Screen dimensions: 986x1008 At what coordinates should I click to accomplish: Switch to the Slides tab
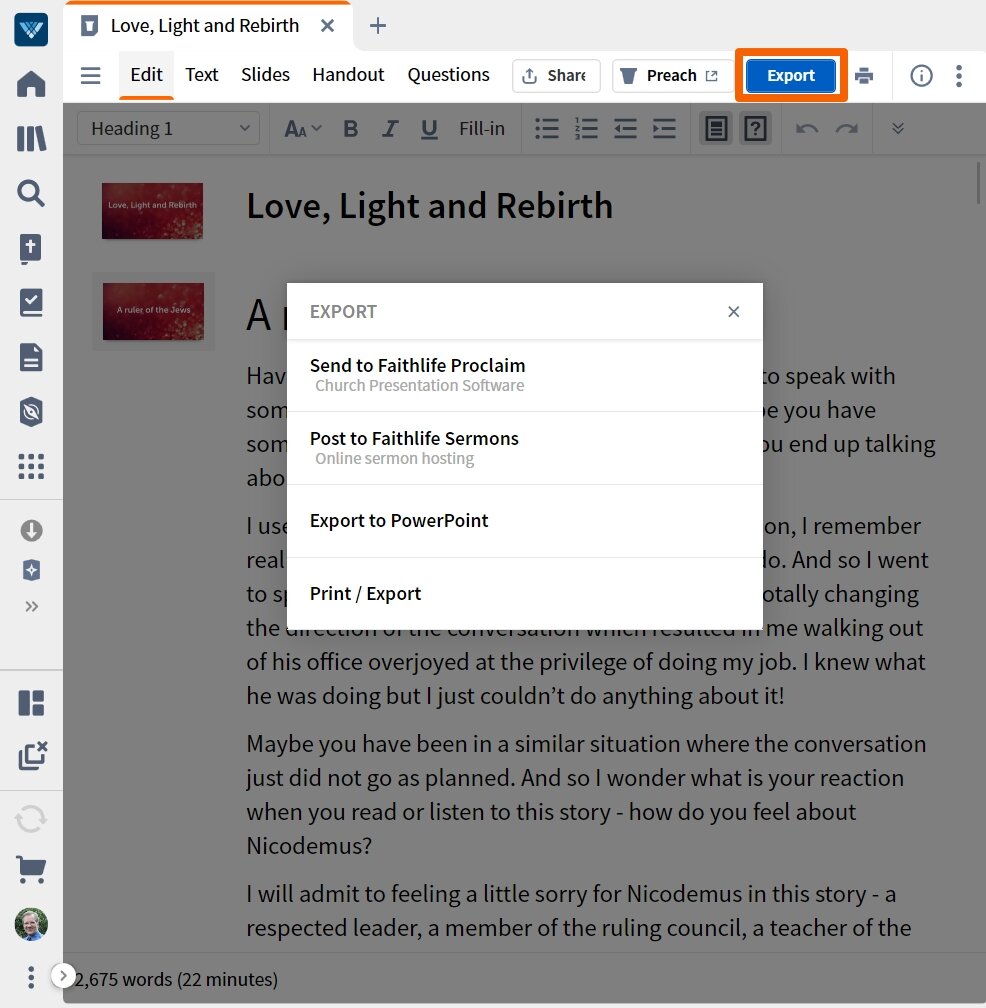[x=265, y=75]
